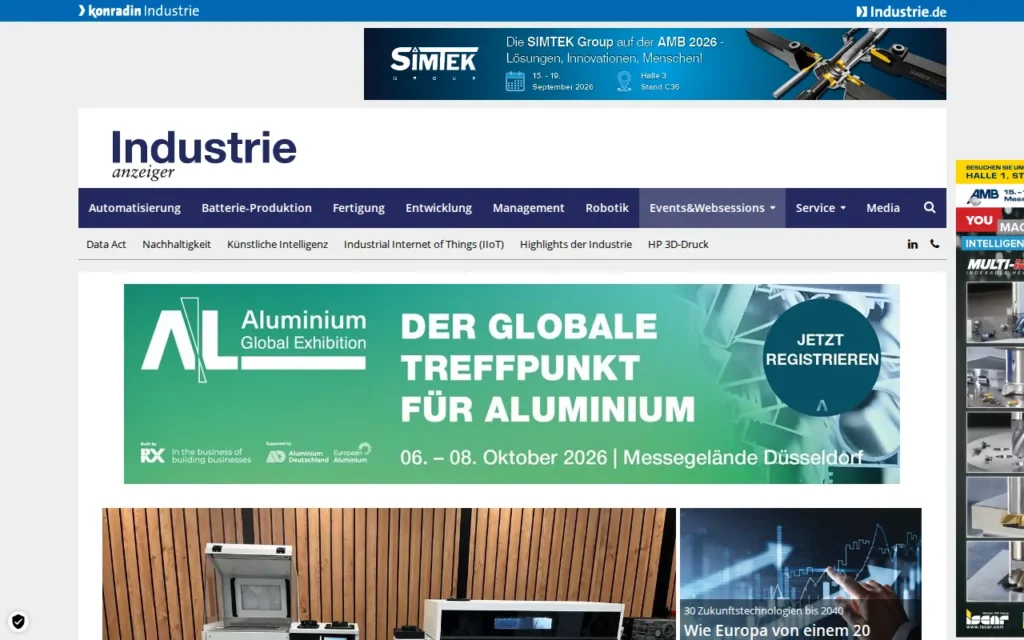Open the Data Act topic link

pos(106,244)
